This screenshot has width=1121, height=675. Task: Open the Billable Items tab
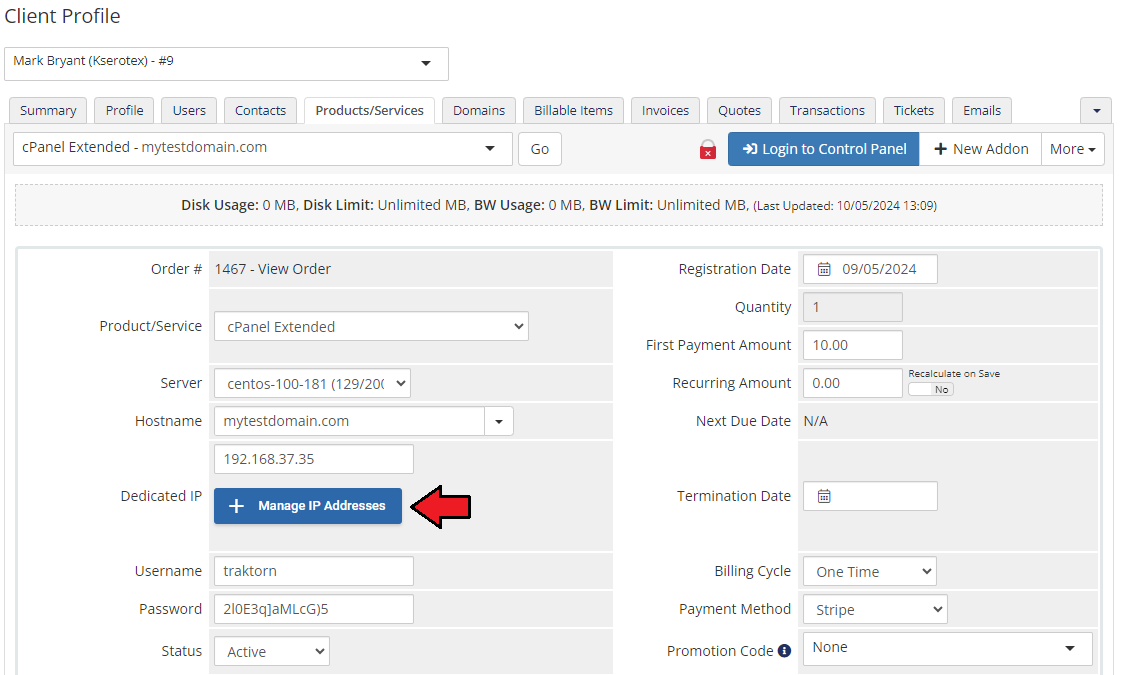coord(573,111)
